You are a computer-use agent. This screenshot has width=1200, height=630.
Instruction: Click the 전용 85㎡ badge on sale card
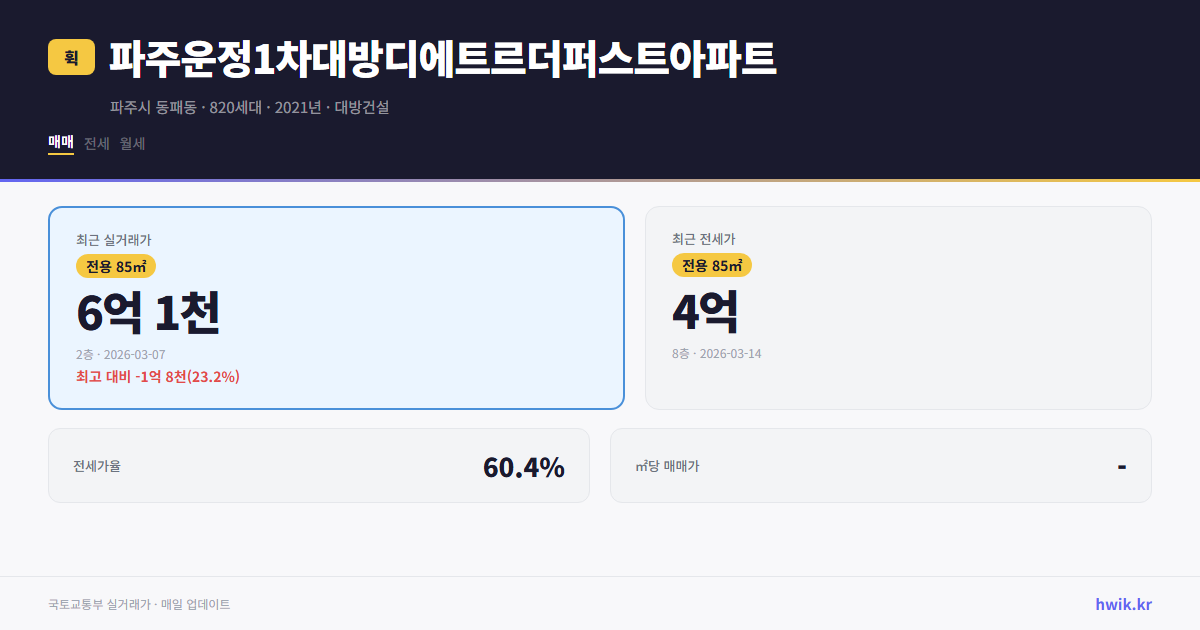point(114,266)
